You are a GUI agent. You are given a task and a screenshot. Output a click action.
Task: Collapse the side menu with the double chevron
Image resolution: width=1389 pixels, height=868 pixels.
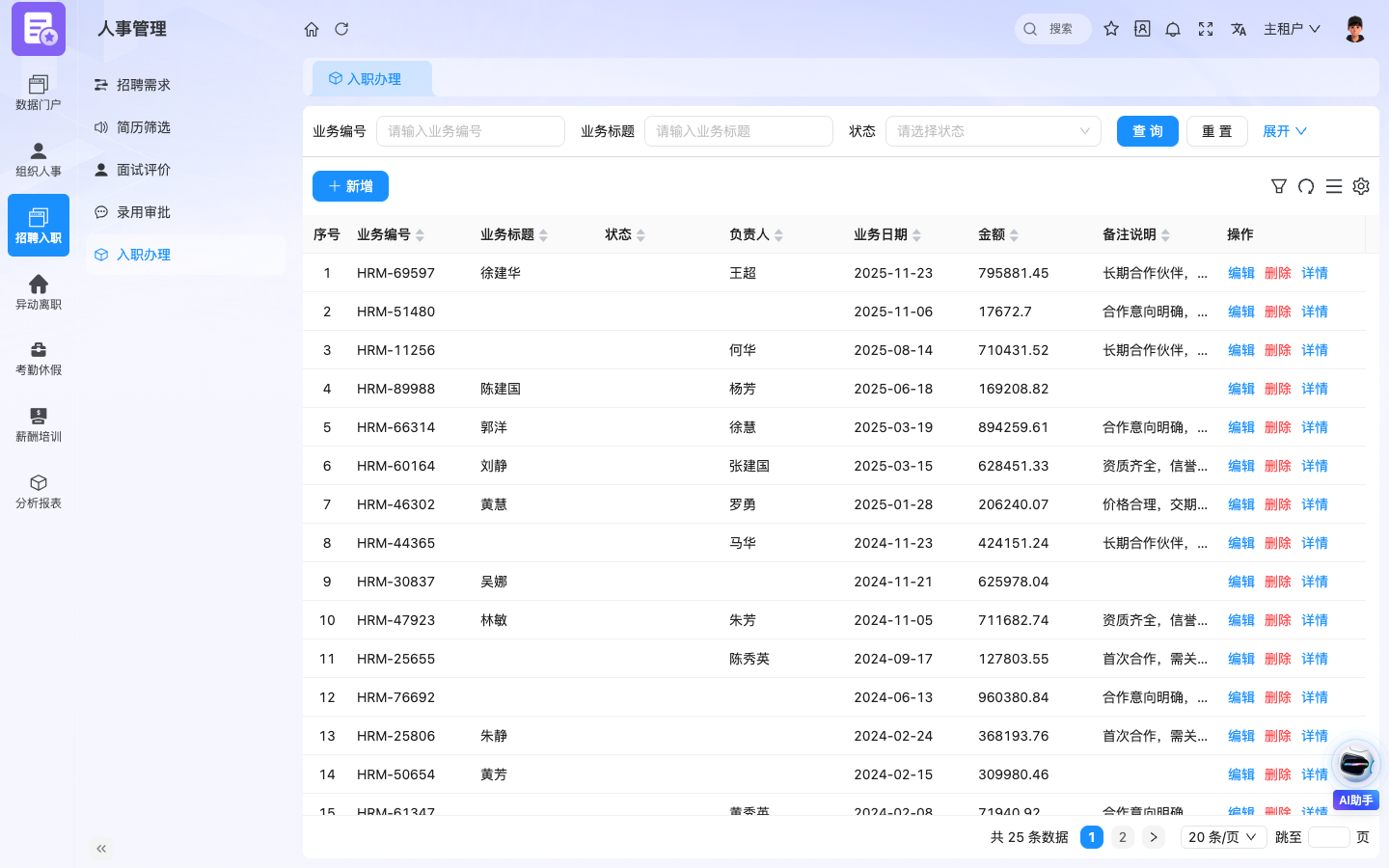pyautogui.click(x=101, y=849)
